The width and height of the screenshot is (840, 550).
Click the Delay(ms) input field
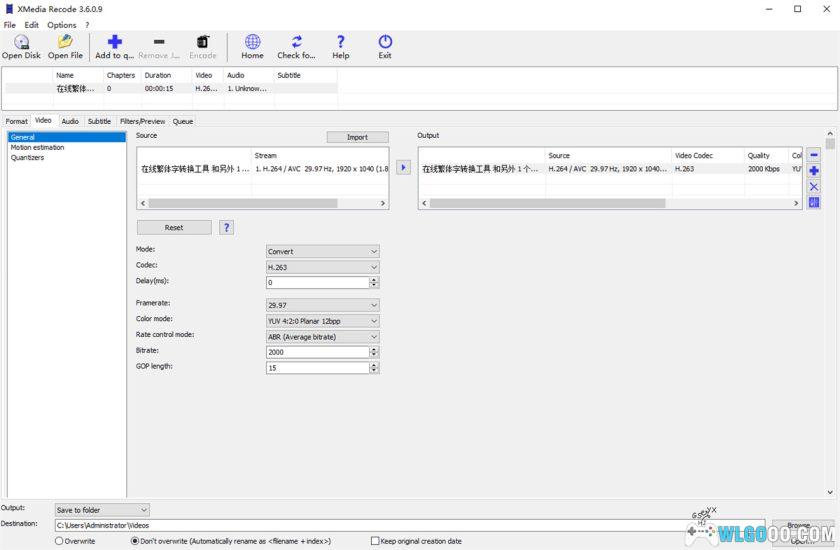tap(318, 282)
